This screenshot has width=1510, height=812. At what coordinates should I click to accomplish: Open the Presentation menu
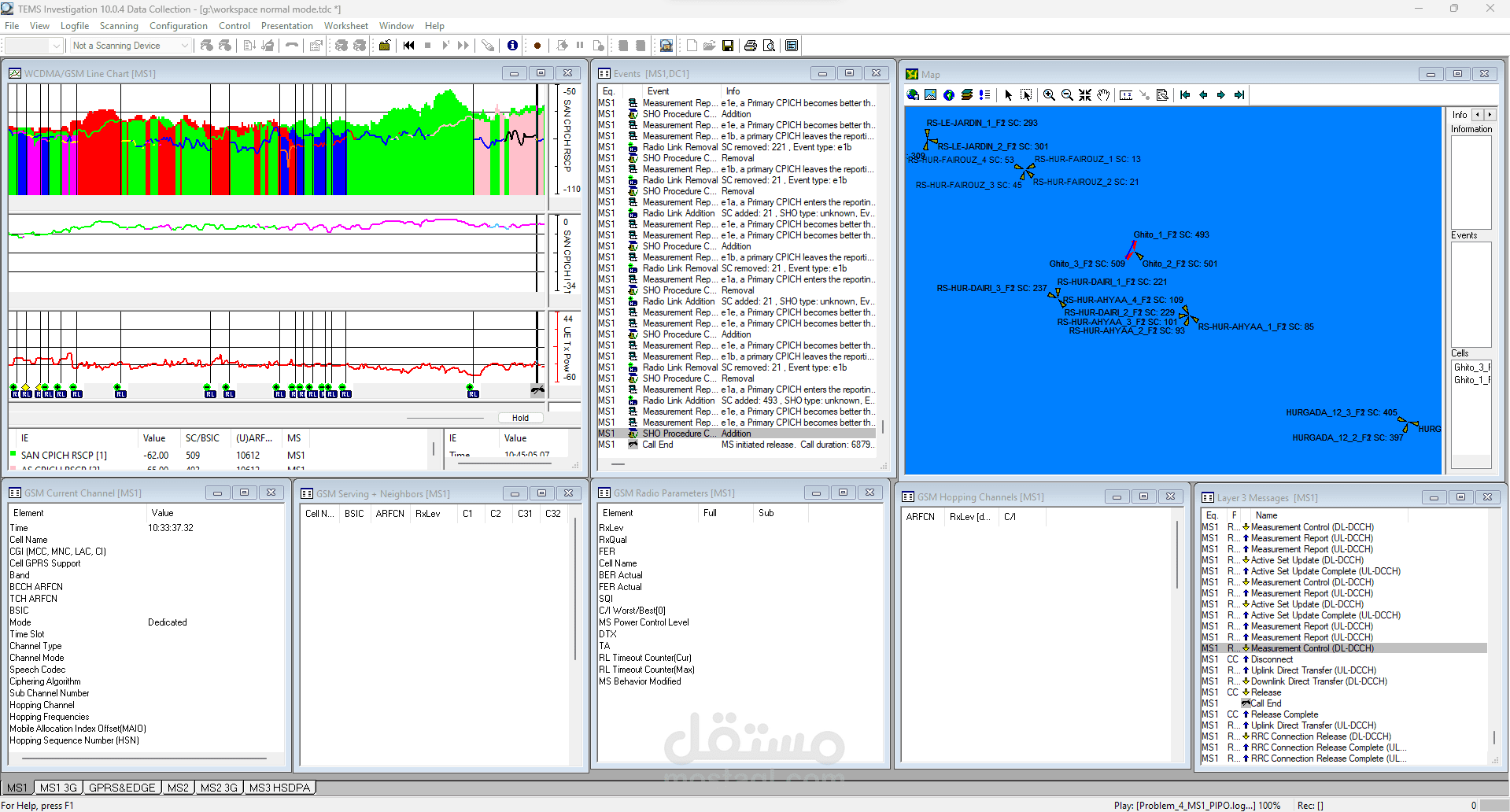point(286,26)
